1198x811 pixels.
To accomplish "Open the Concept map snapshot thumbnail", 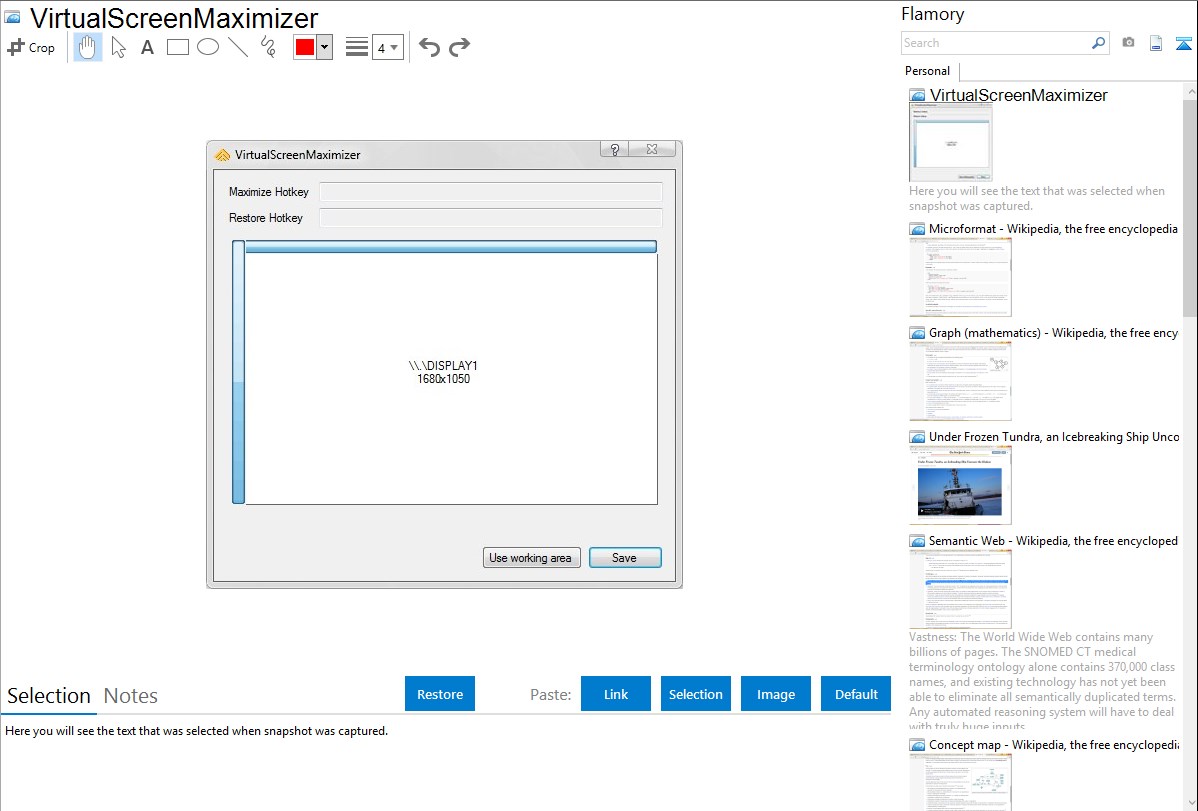I will pos(960,783).
